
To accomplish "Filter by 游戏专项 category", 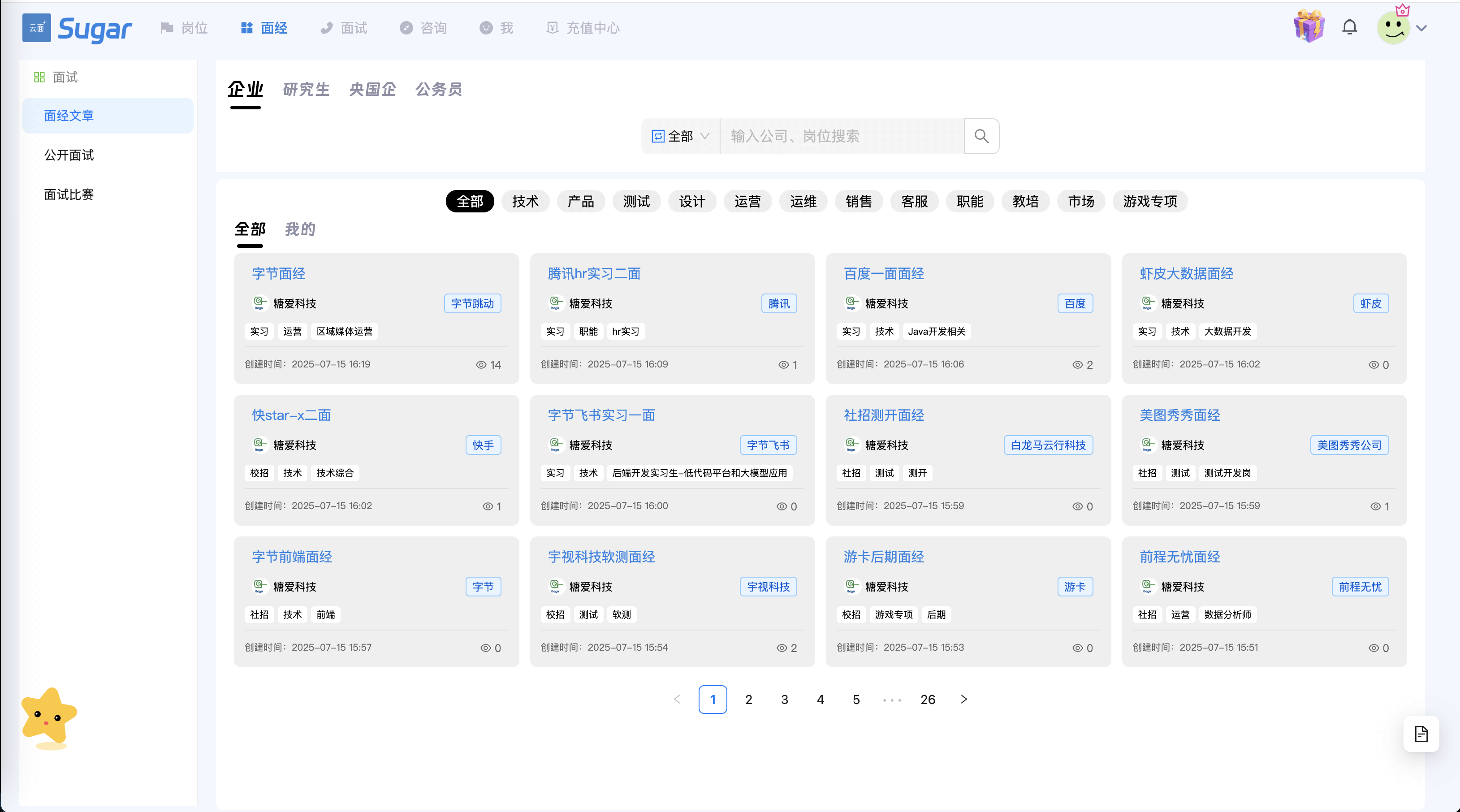I will pos(1150,201).
